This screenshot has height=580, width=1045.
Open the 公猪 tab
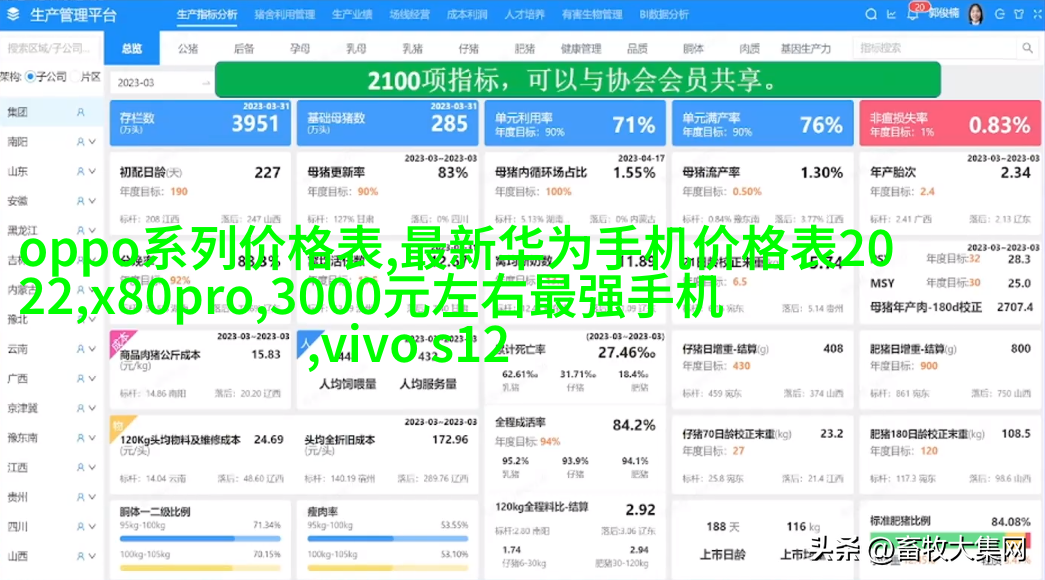pos(188,48)
